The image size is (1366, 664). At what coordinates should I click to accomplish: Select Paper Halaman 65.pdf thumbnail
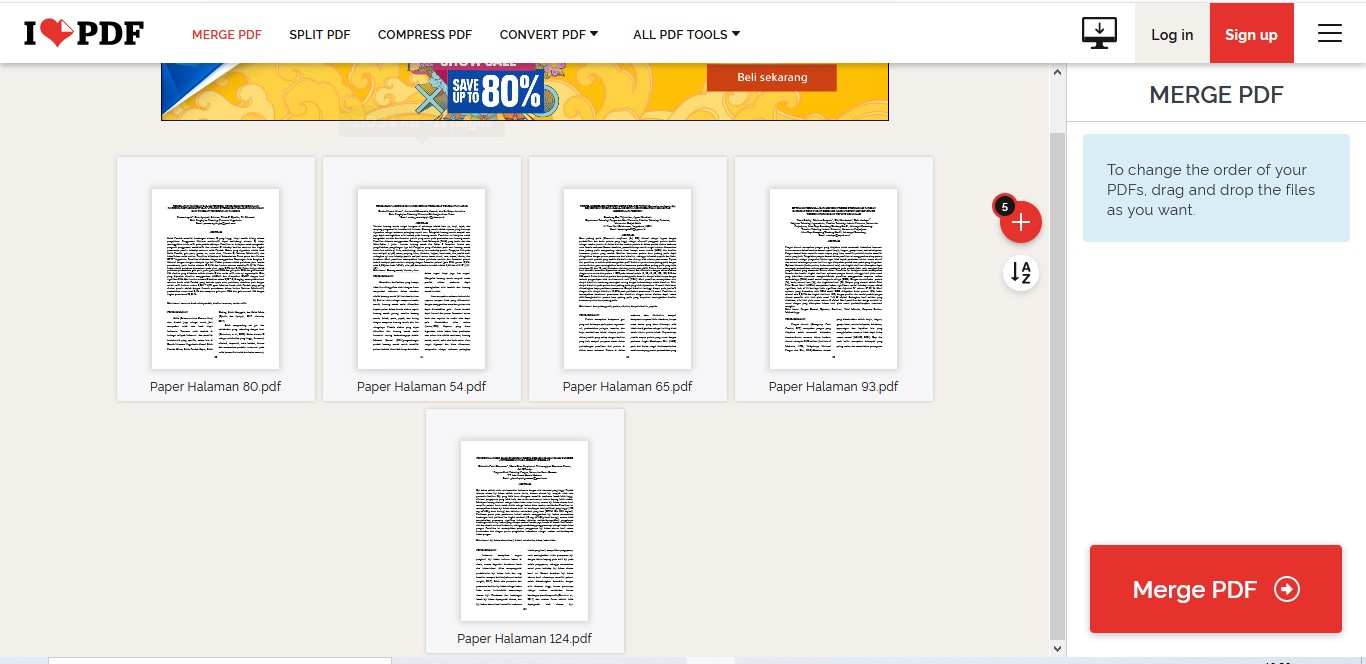628,278
